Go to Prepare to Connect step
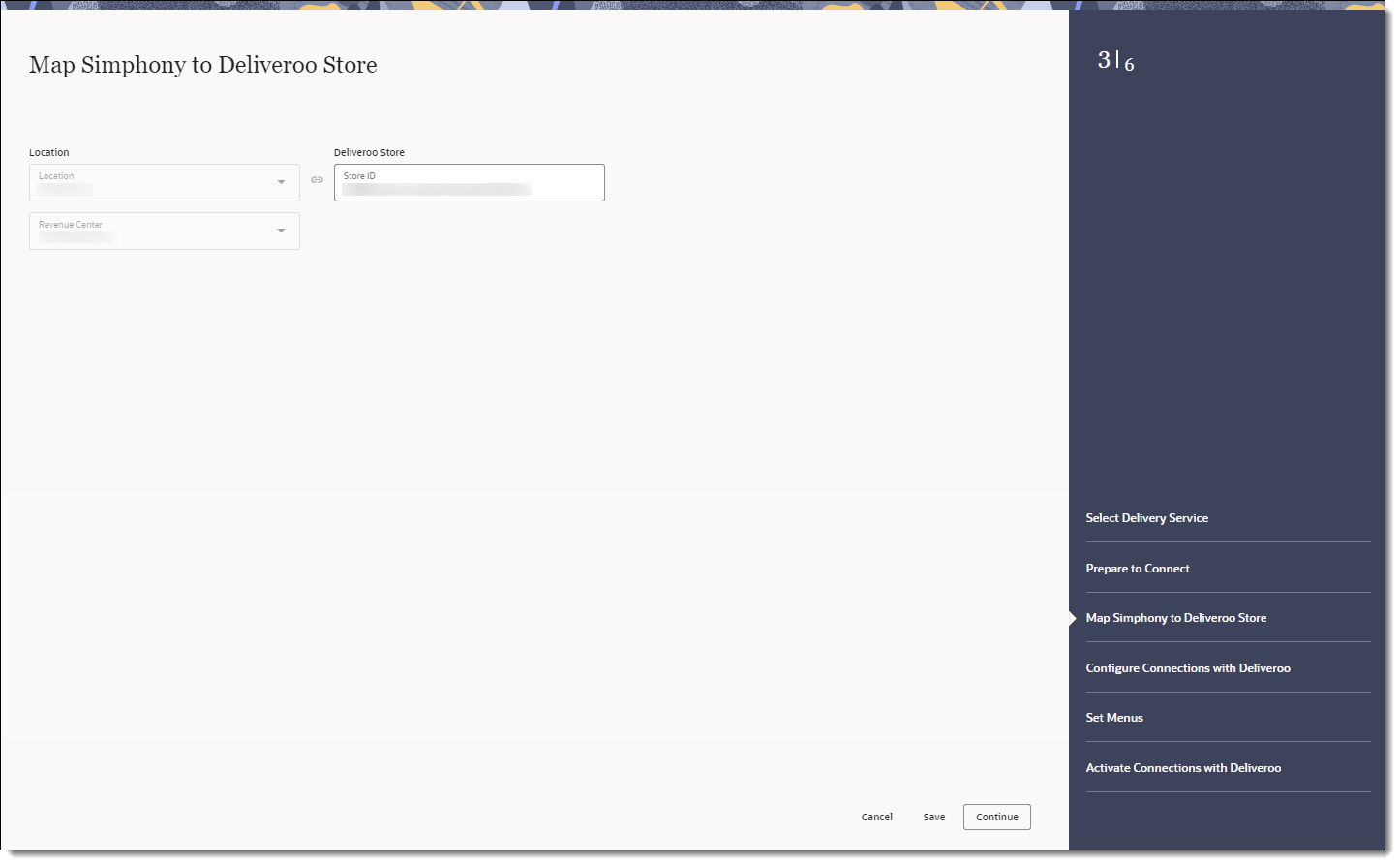This screenshot has height=865, width=1400. (1138, 569)
